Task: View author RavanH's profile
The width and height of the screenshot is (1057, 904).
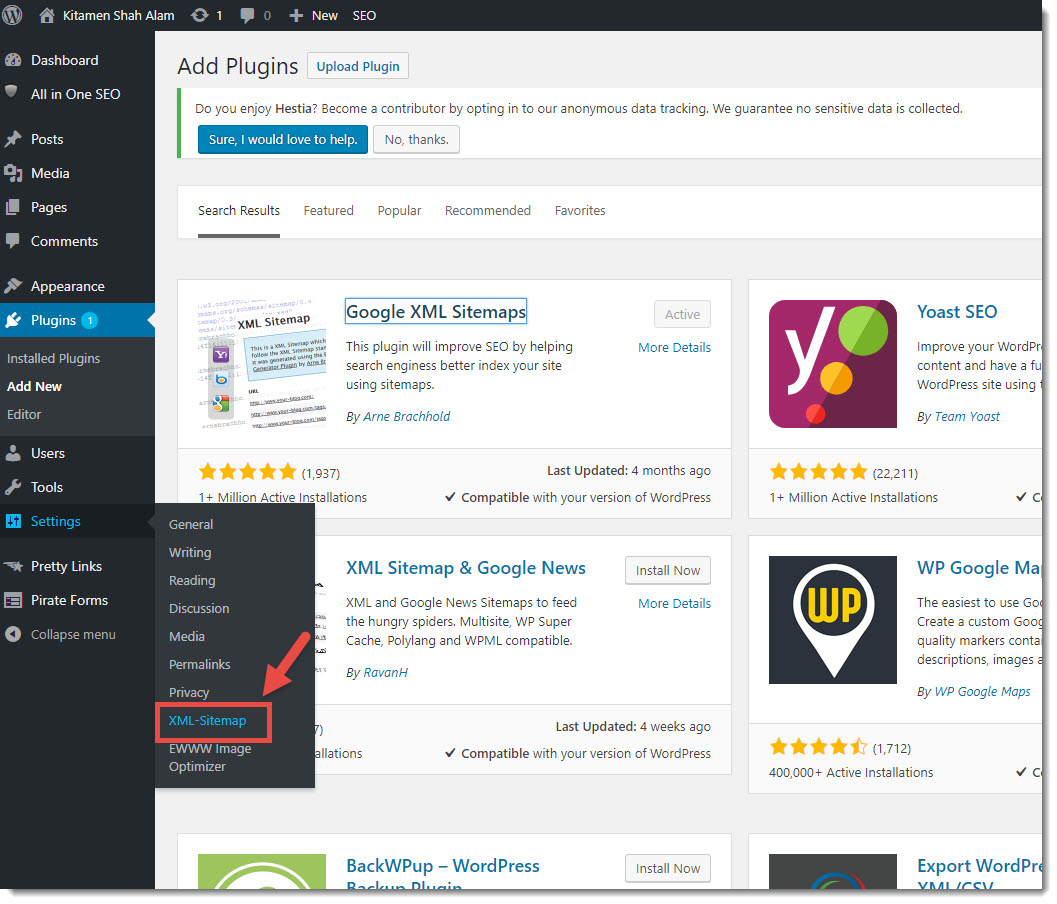Action: [386, 673]
